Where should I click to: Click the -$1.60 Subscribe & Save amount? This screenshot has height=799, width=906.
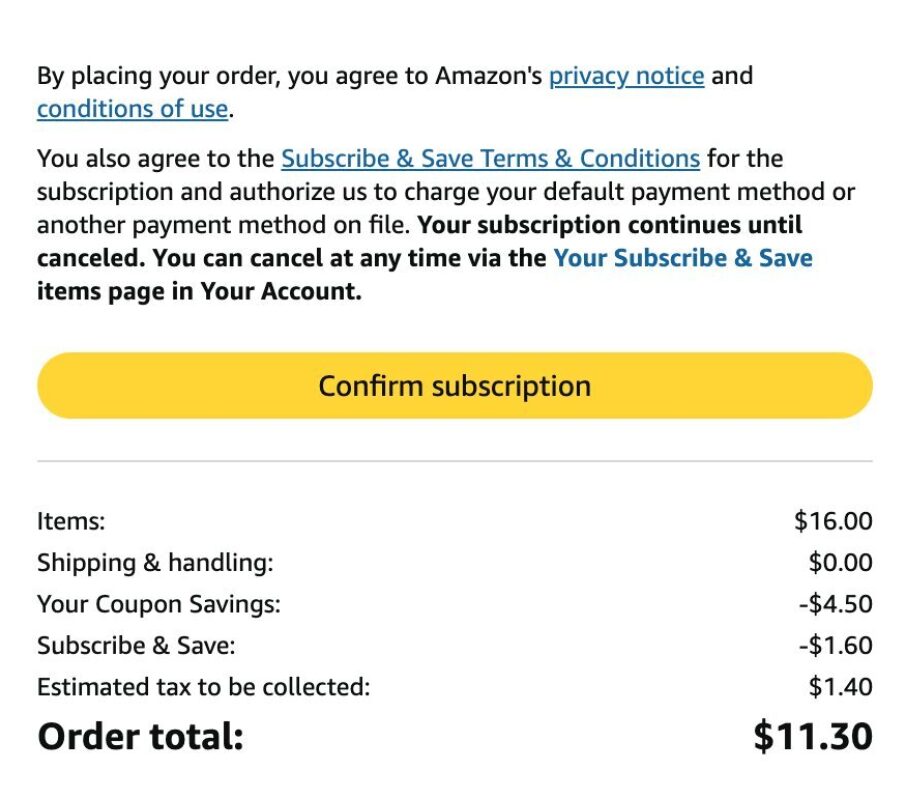[x=836, y=646]
